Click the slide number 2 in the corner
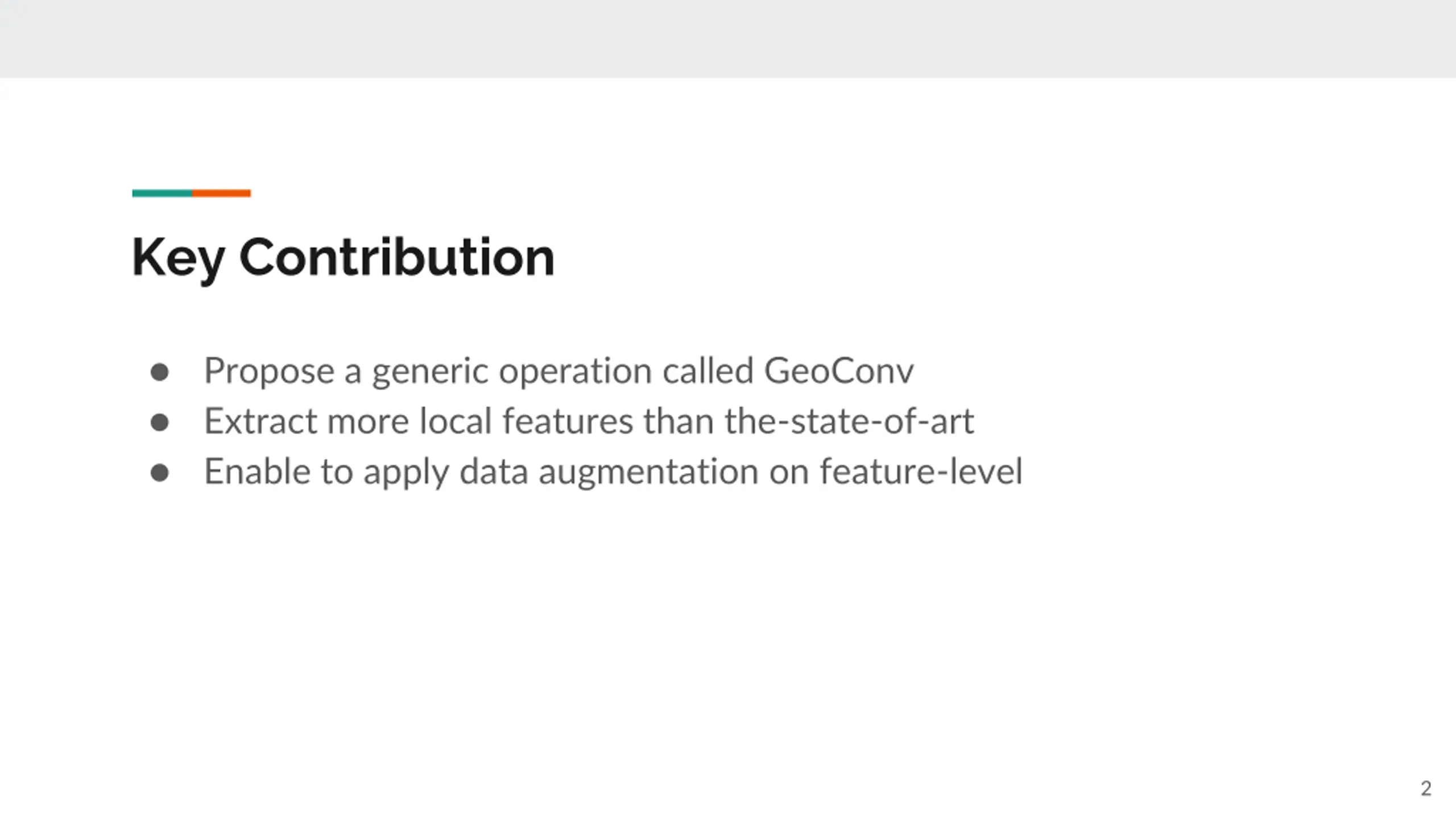This screenshot has height=819, width=1456. [1426, 788]
